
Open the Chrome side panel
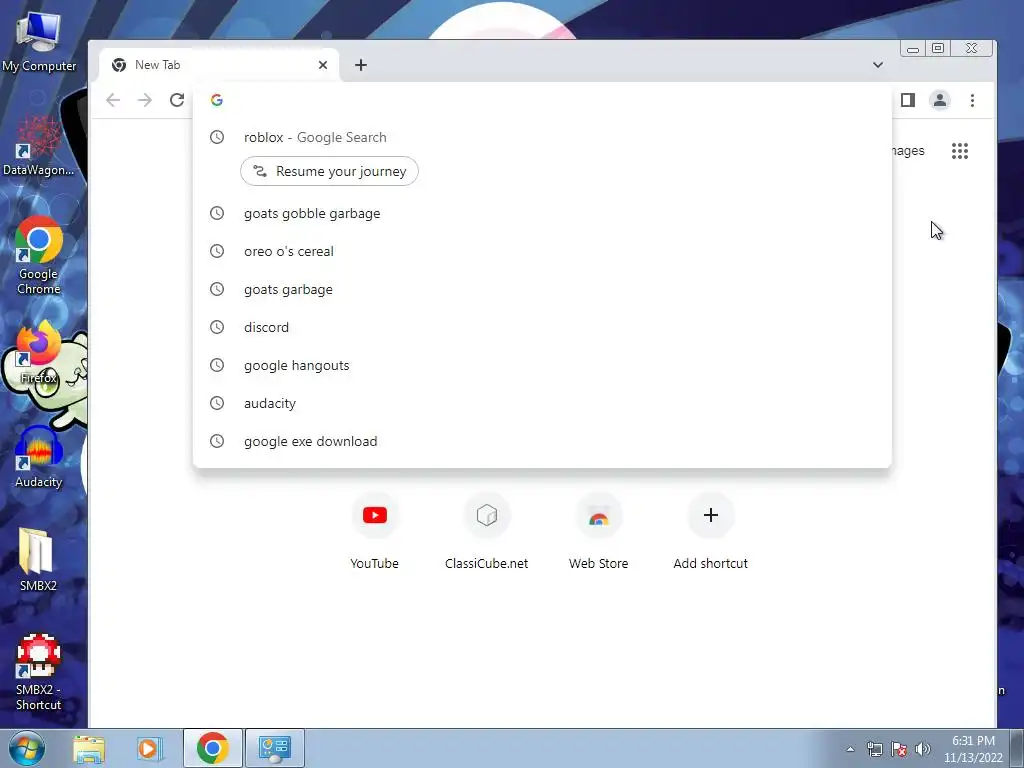pos(908,100)
